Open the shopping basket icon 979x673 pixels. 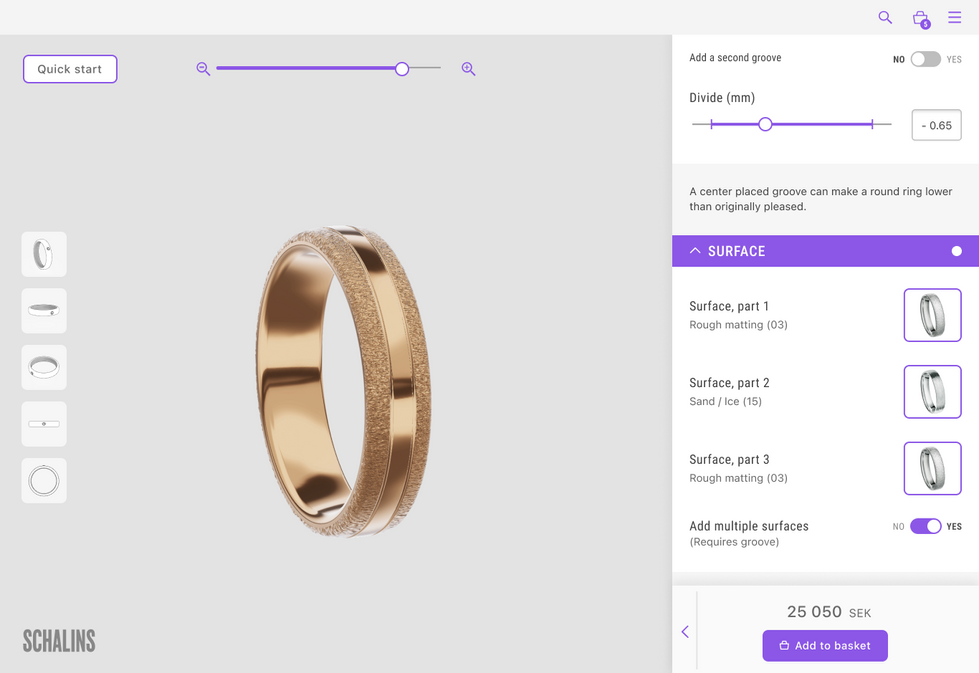921,19
